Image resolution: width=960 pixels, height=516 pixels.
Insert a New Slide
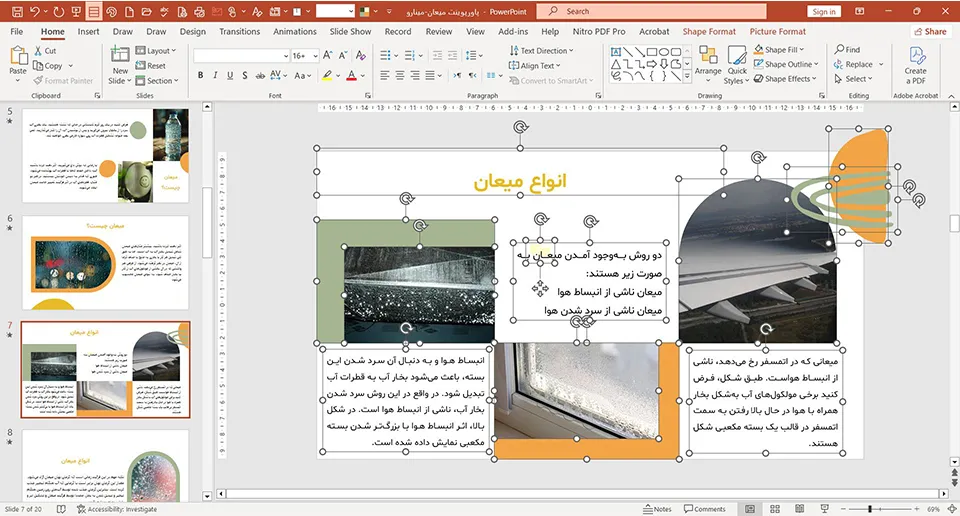[x=120, y=65]
